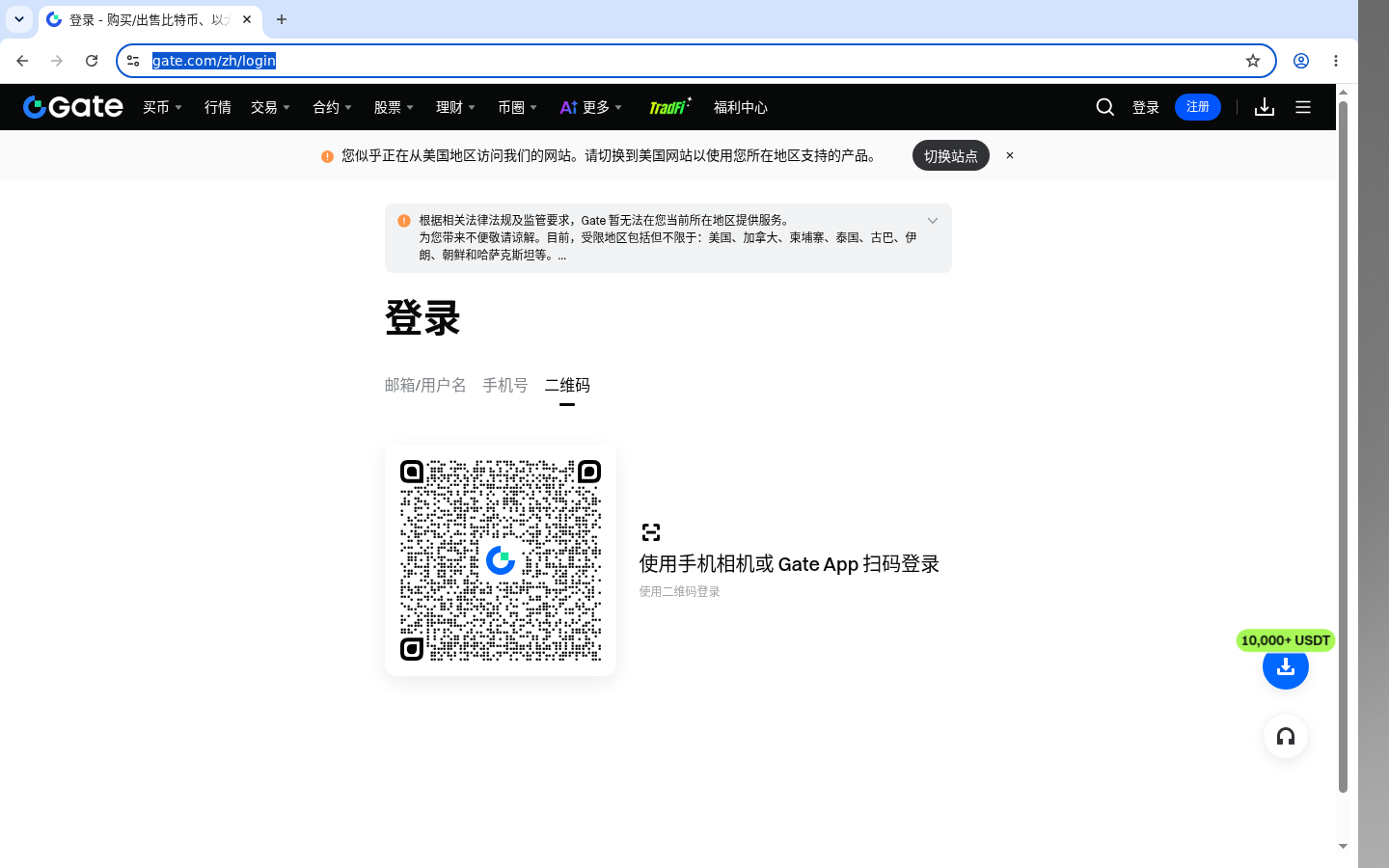
Task: Click the scrollbar up arrow
Action: coord(1343,91)
